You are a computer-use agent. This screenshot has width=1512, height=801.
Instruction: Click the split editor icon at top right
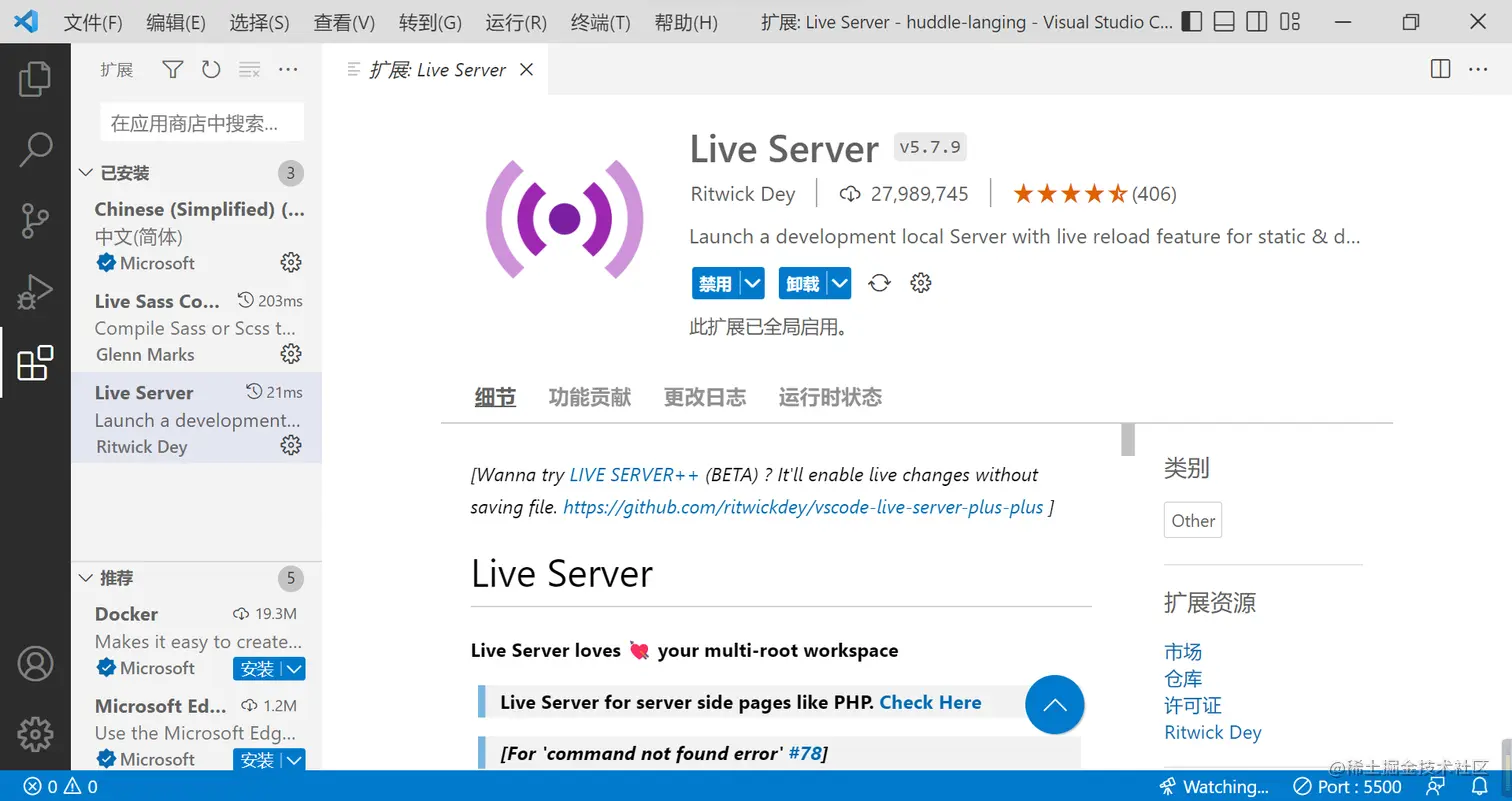click(x=1440, y=69)
